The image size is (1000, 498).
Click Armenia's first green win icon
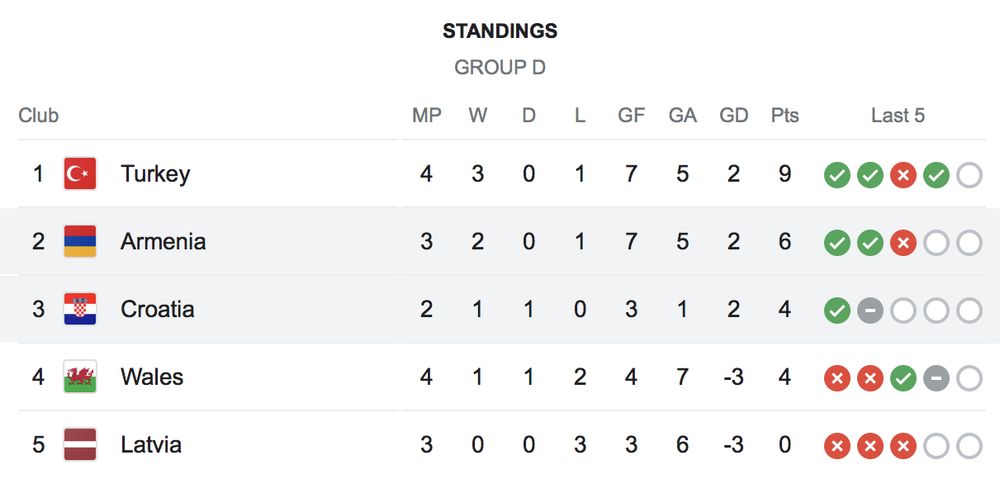tap(837, 243)
